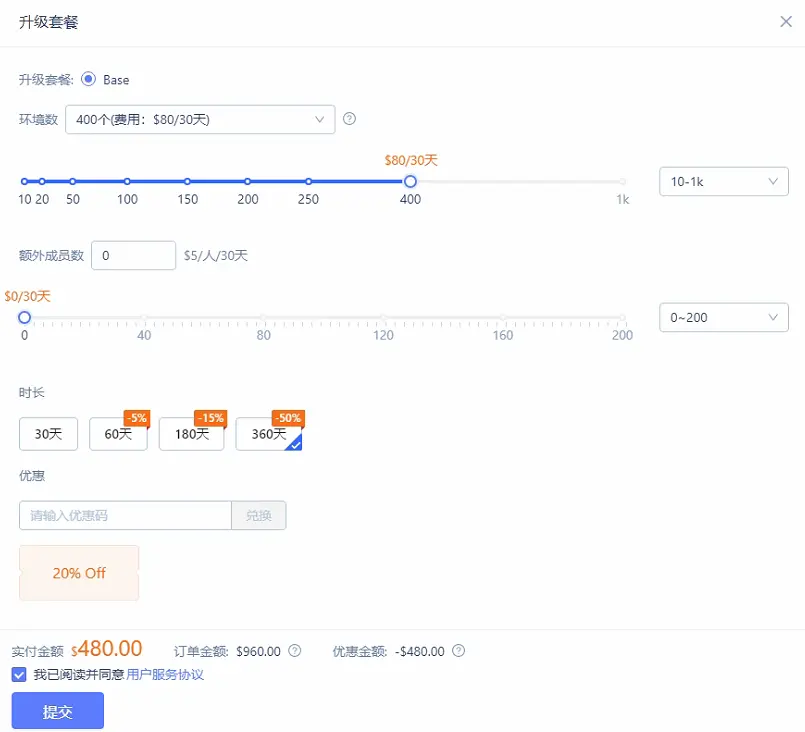This screenshot has width=805, height=732.
Task: Set member slider to 40
Action: (x=144, y=317)
